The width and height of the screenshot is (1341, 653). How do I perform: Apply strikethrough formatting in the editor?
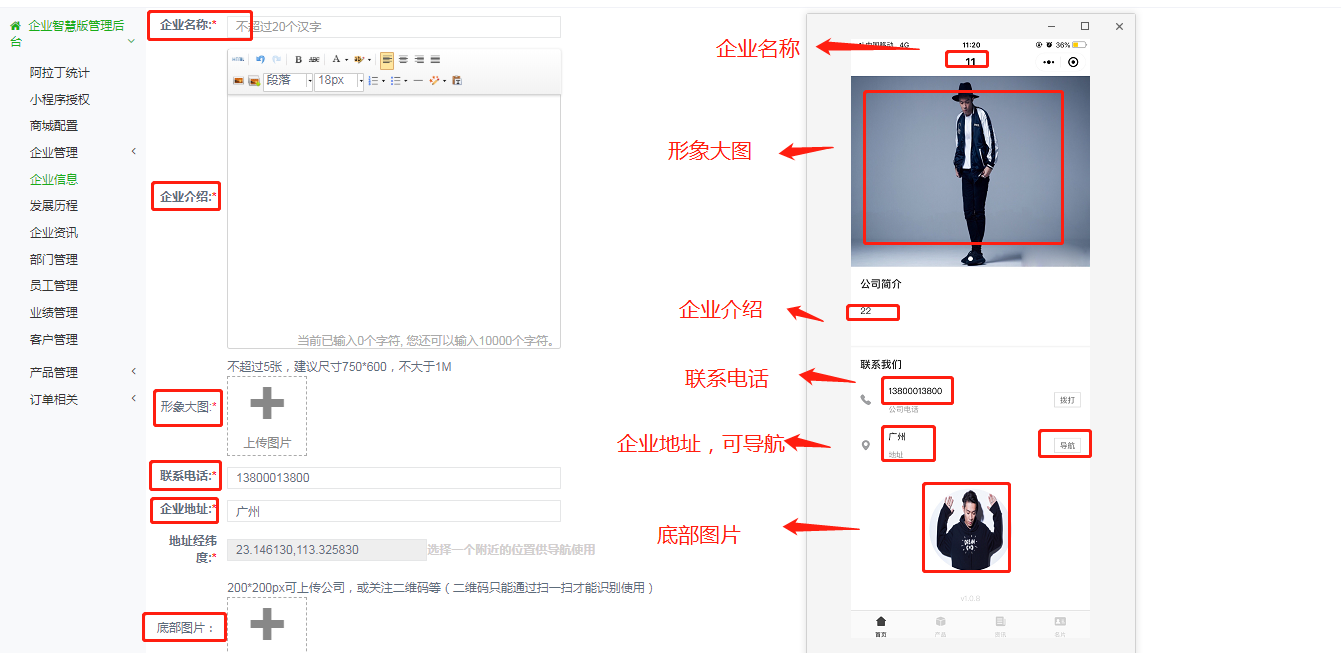pyautogui.click(x=314, y=60)
